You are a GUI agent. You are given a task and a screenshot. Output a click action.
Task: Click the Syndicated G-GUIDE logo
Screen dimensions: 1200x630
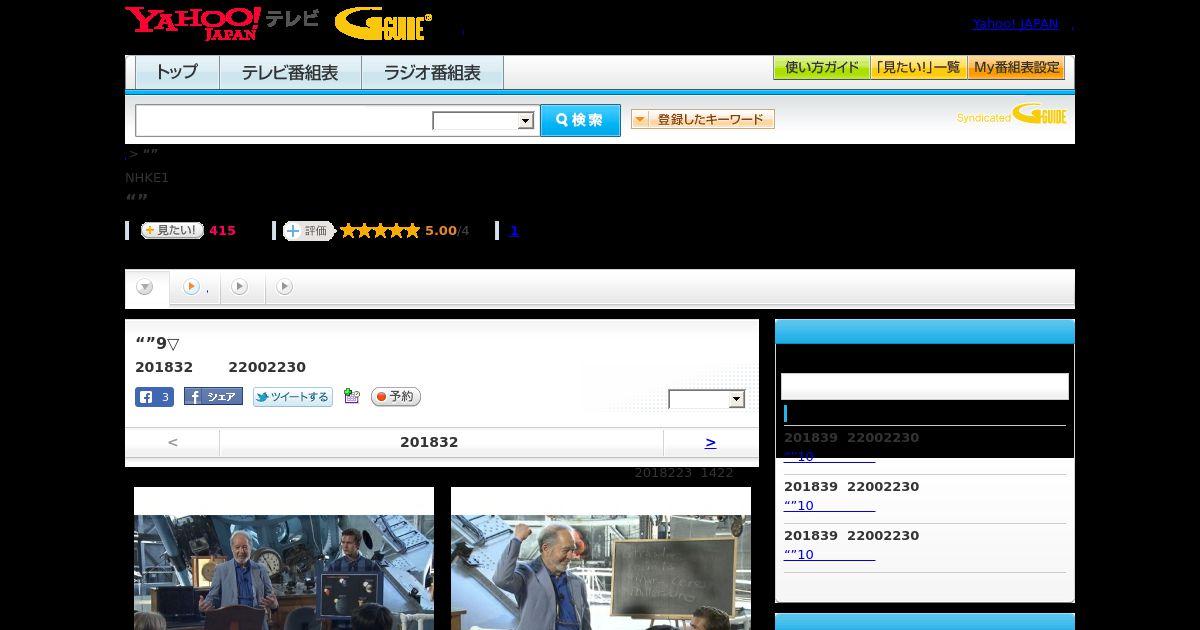1011,115
